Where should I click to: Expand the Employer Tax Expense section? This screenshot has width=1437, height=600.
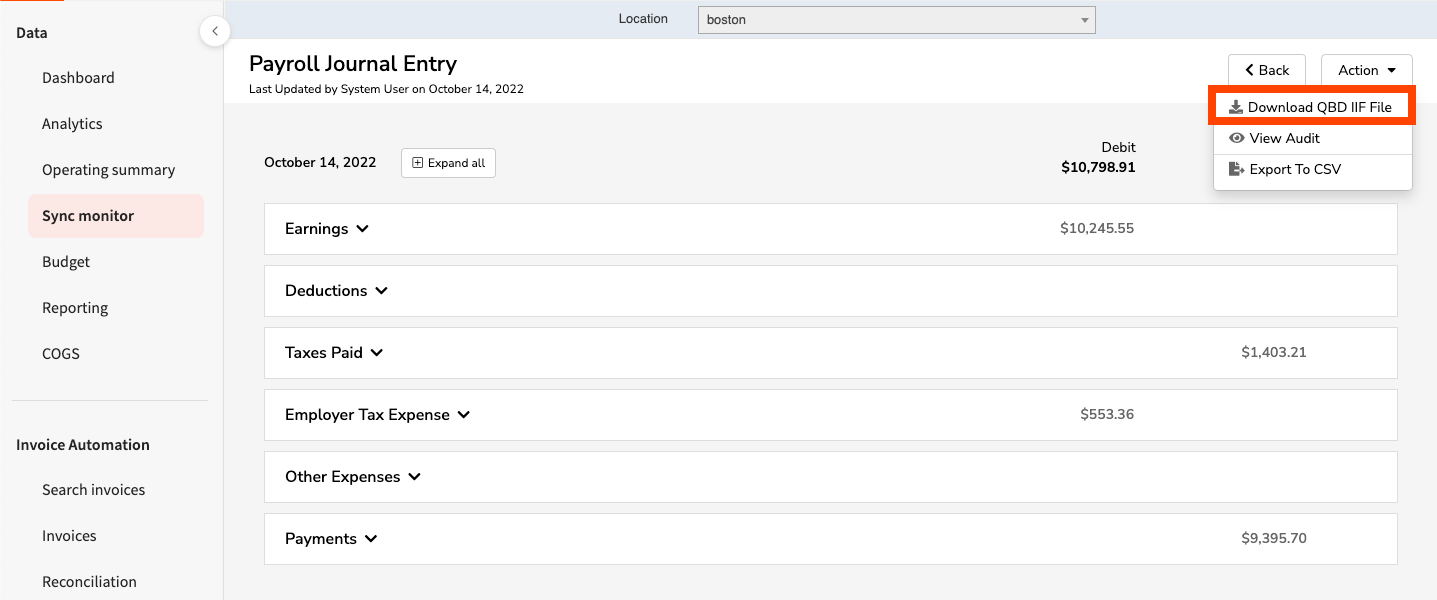[x=377, y=415]
